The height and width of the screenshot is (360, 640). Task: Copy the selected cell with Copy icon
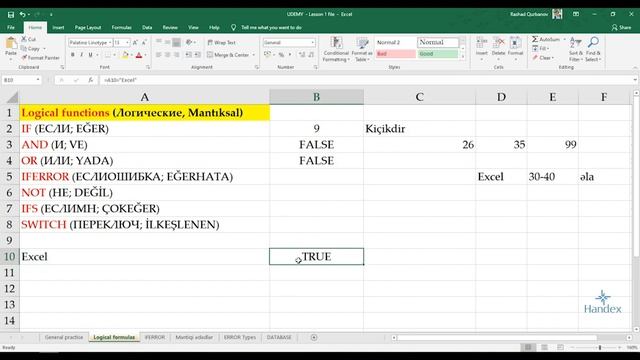coord(24,49)
